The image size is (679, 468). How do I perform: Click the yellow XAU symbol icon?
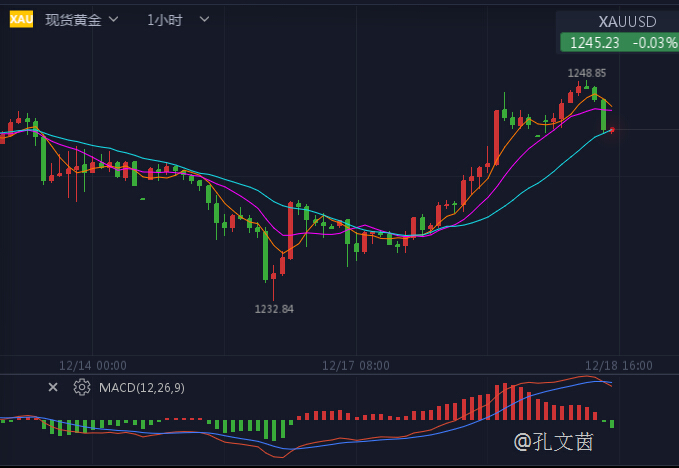[21, 19]
